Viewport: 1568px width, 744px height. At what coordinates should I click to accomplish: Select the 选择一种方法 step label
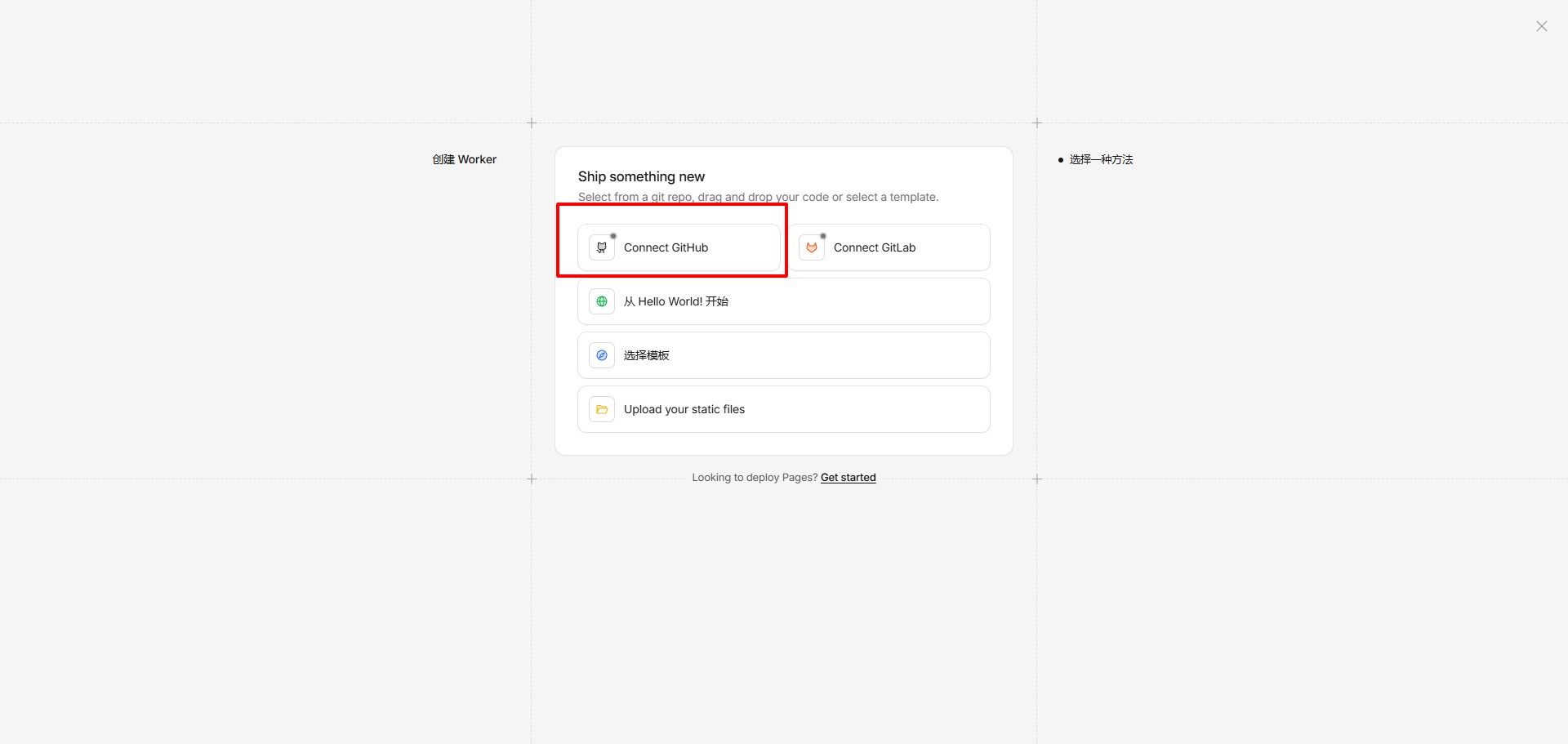tap(1101, 159)
